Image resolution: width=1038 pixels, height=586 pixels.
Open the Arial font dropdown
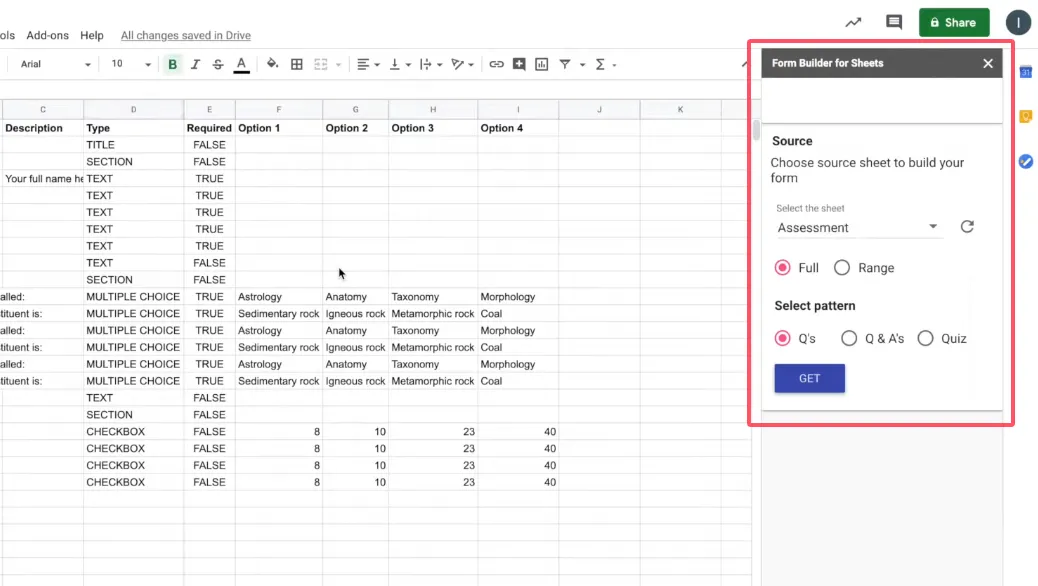click(x=56, y=64)
